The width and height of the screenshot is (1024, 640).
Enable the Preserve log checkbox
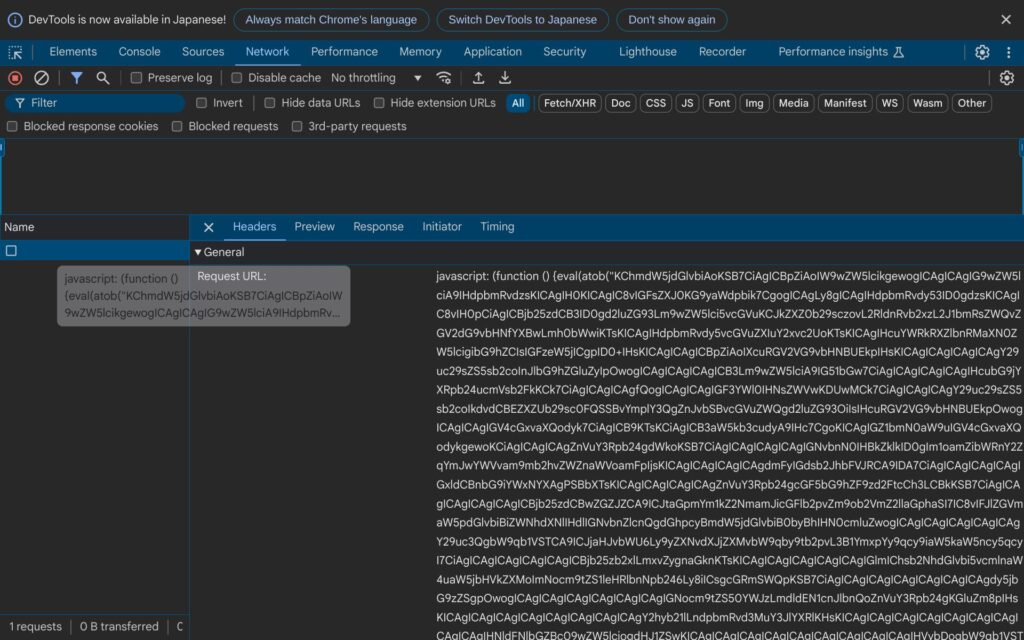(137, 78)
